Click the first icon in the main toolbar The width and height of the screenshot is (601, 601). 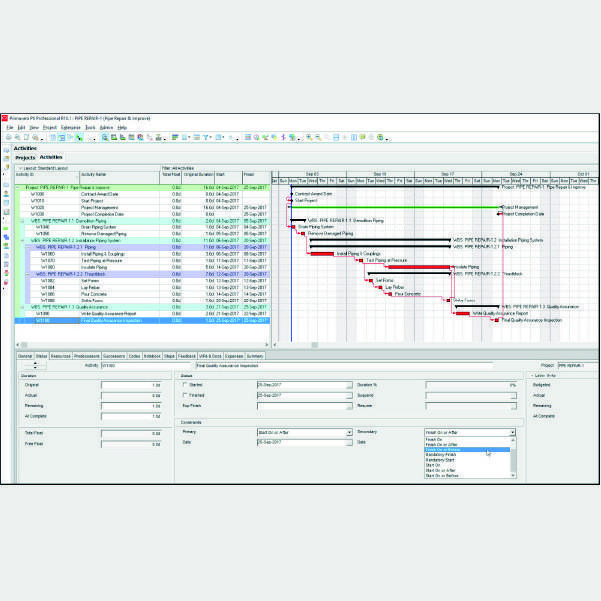click(x=8, y=137)
